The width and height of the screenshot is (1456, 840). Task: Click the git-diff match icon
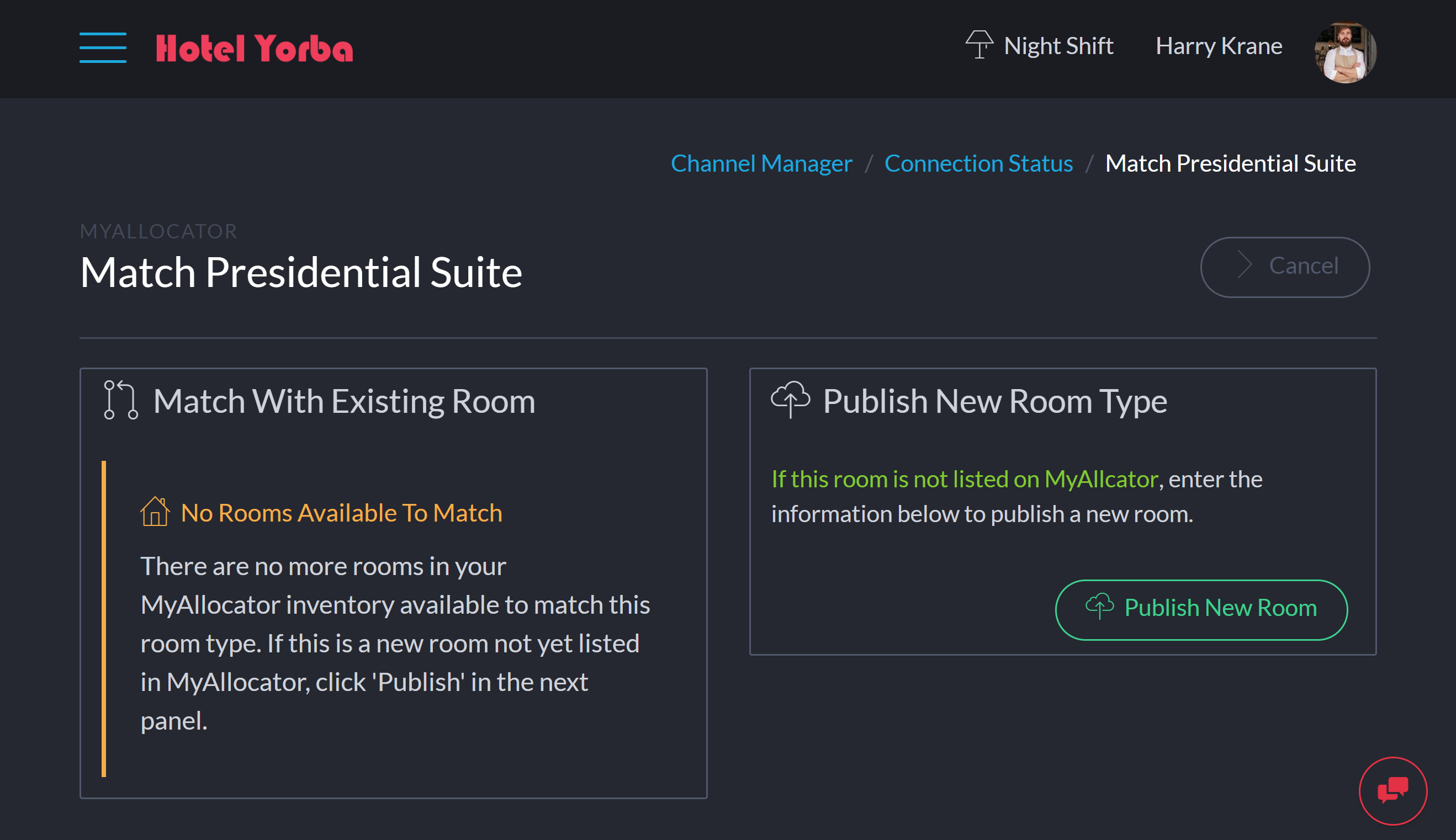[x=120, y=401]
